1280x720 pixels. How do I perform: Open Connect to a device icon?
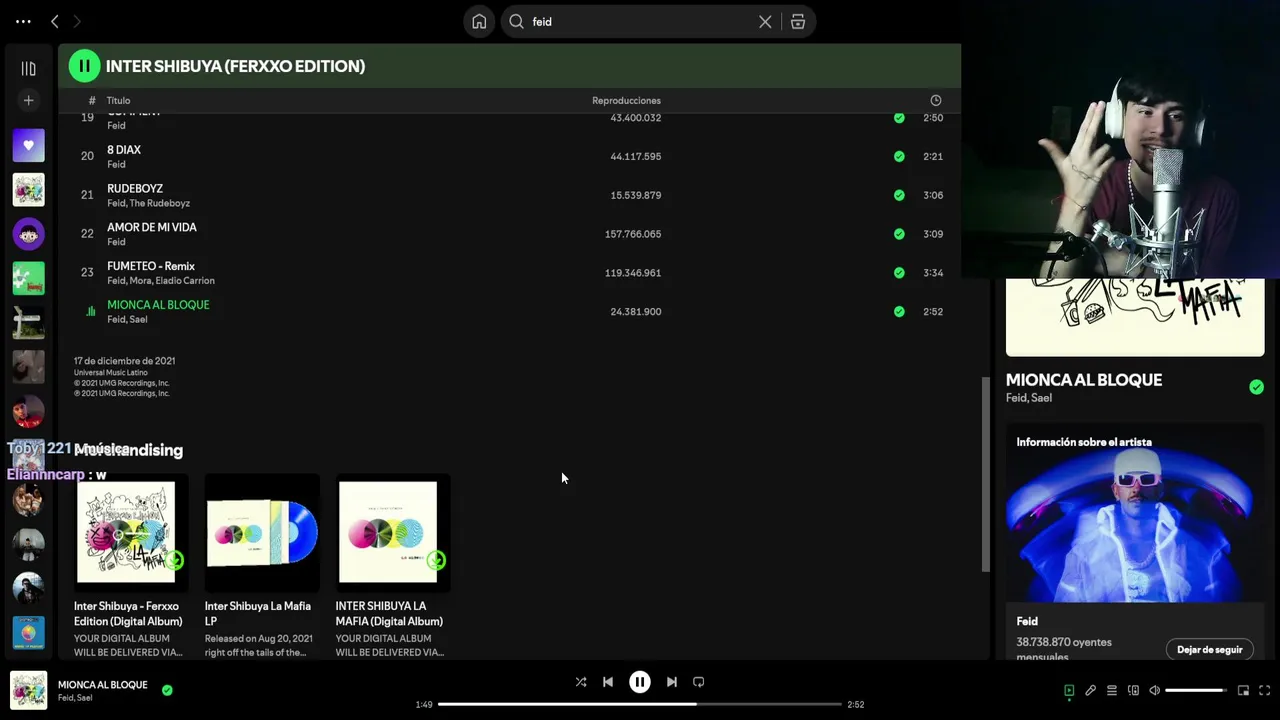(1133, 690)
